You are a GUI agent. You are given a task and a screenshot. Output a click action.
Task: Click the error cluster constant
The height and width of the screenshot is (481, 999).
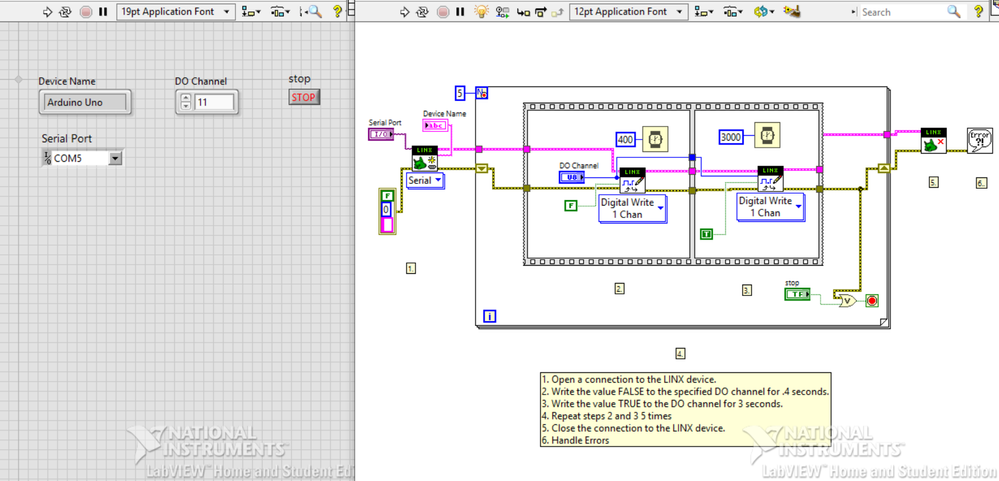point(387,212)
